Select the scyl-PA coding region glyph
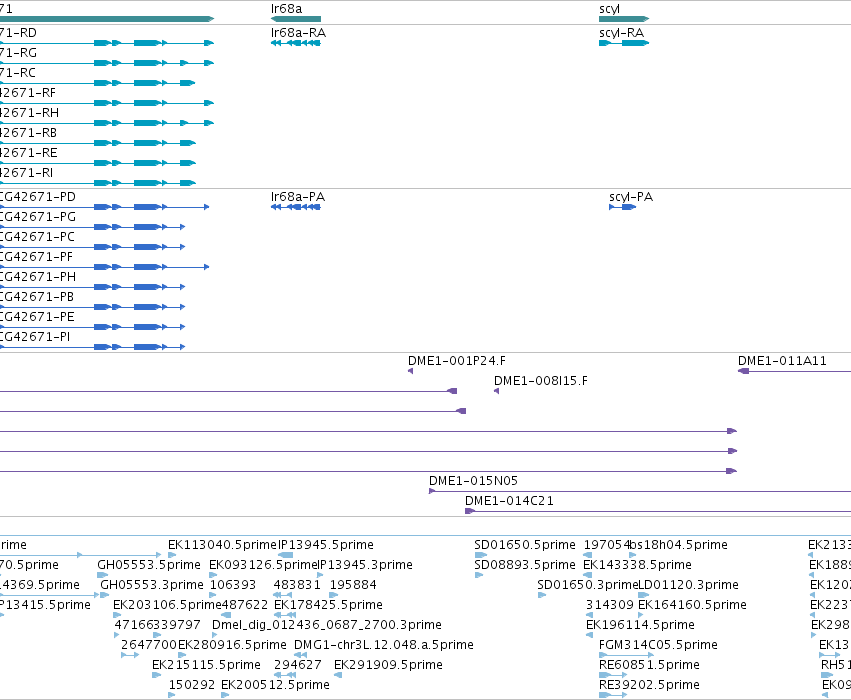 click(623, 207)
